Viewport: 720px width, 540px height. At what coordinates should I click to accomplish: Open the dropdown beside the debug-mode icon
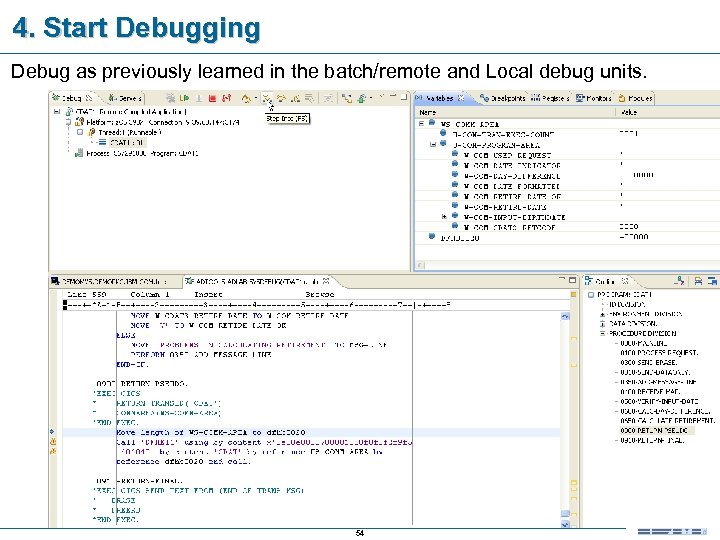click(x=371, y=98)
